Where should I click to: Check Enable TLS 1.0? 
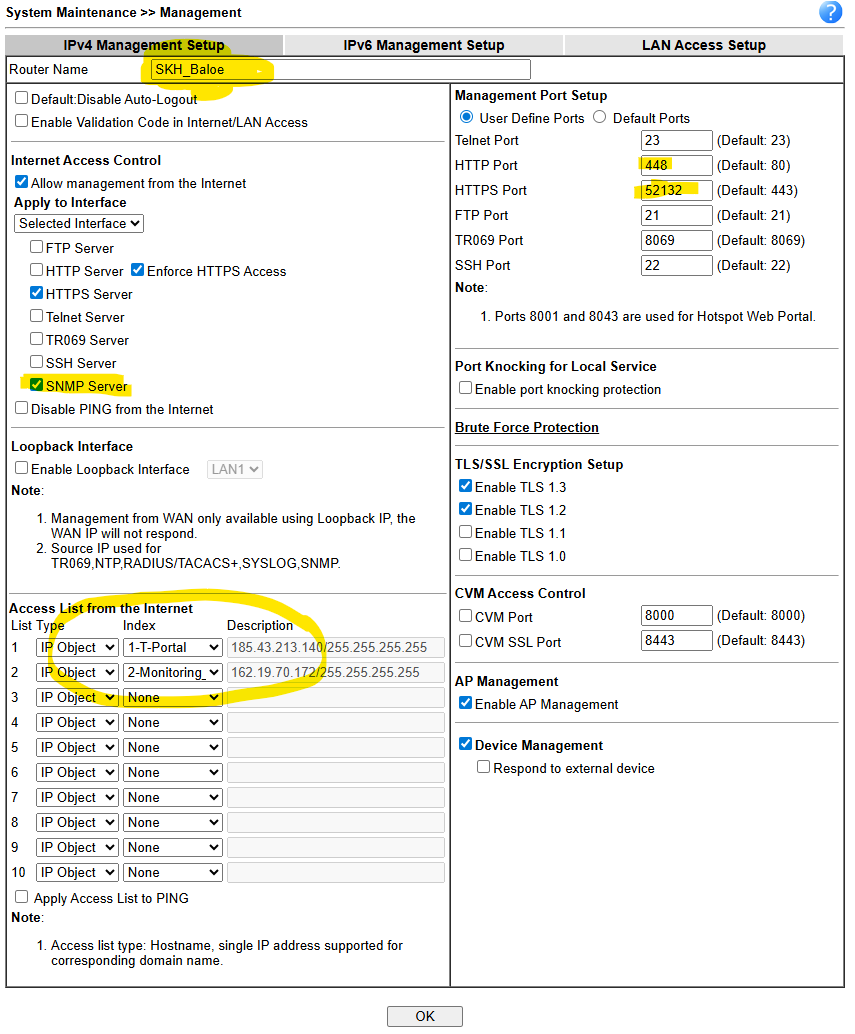[465, 555]
